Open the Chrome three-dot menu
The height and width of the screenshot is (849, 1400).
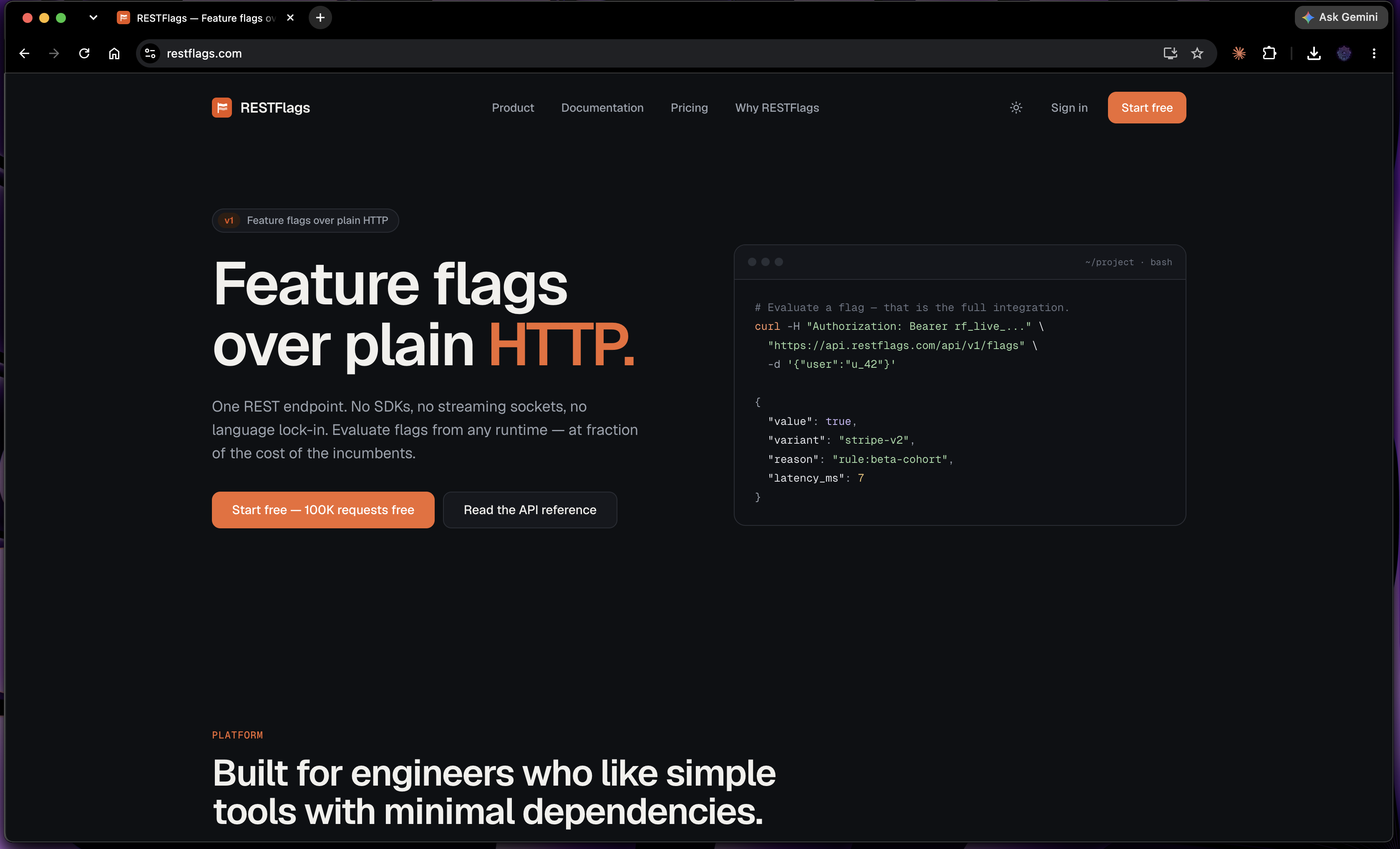(1374, 53)
